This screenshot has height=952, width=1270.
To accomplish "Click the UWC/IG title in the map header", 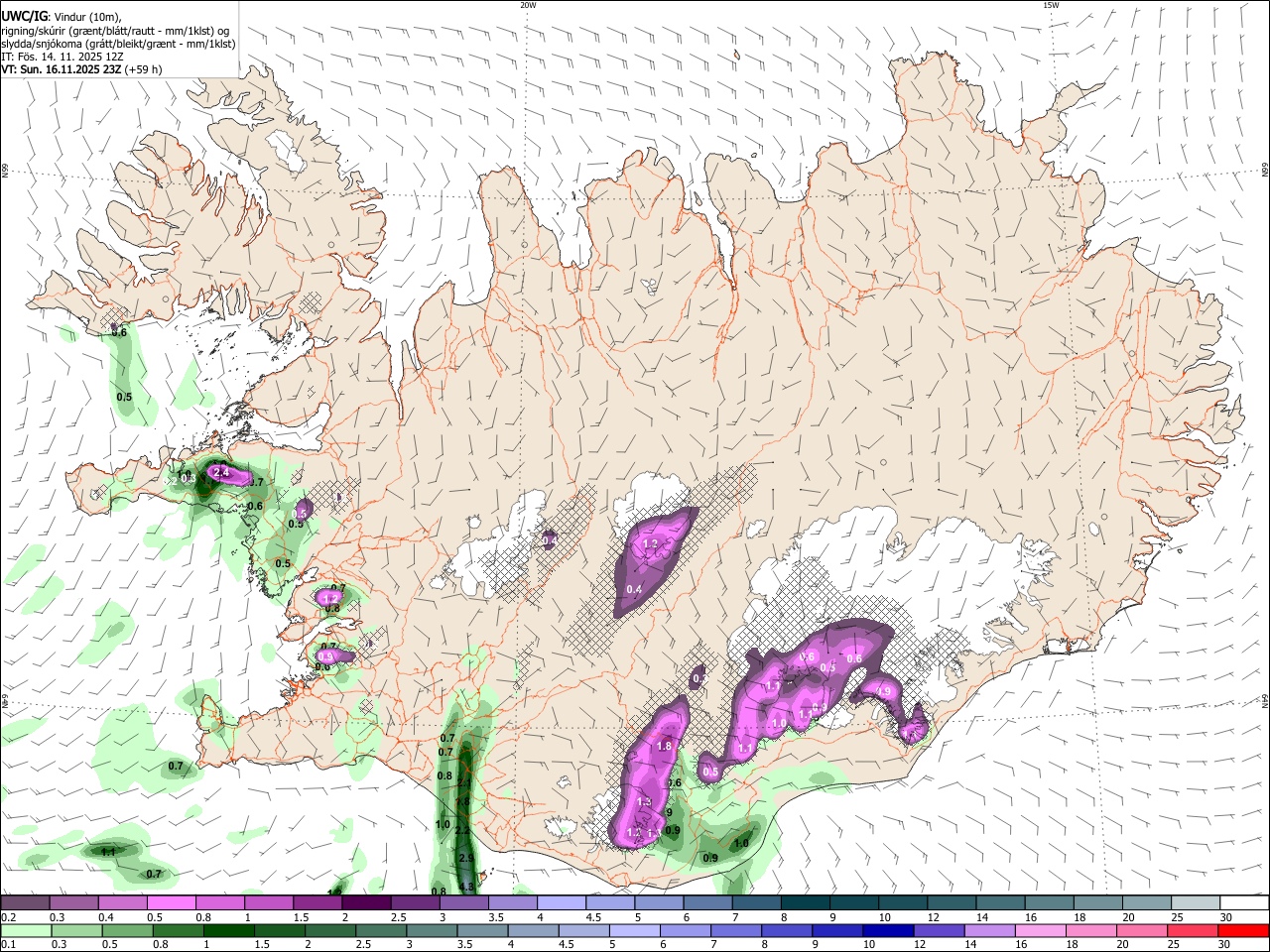I will tap(24, 15).
